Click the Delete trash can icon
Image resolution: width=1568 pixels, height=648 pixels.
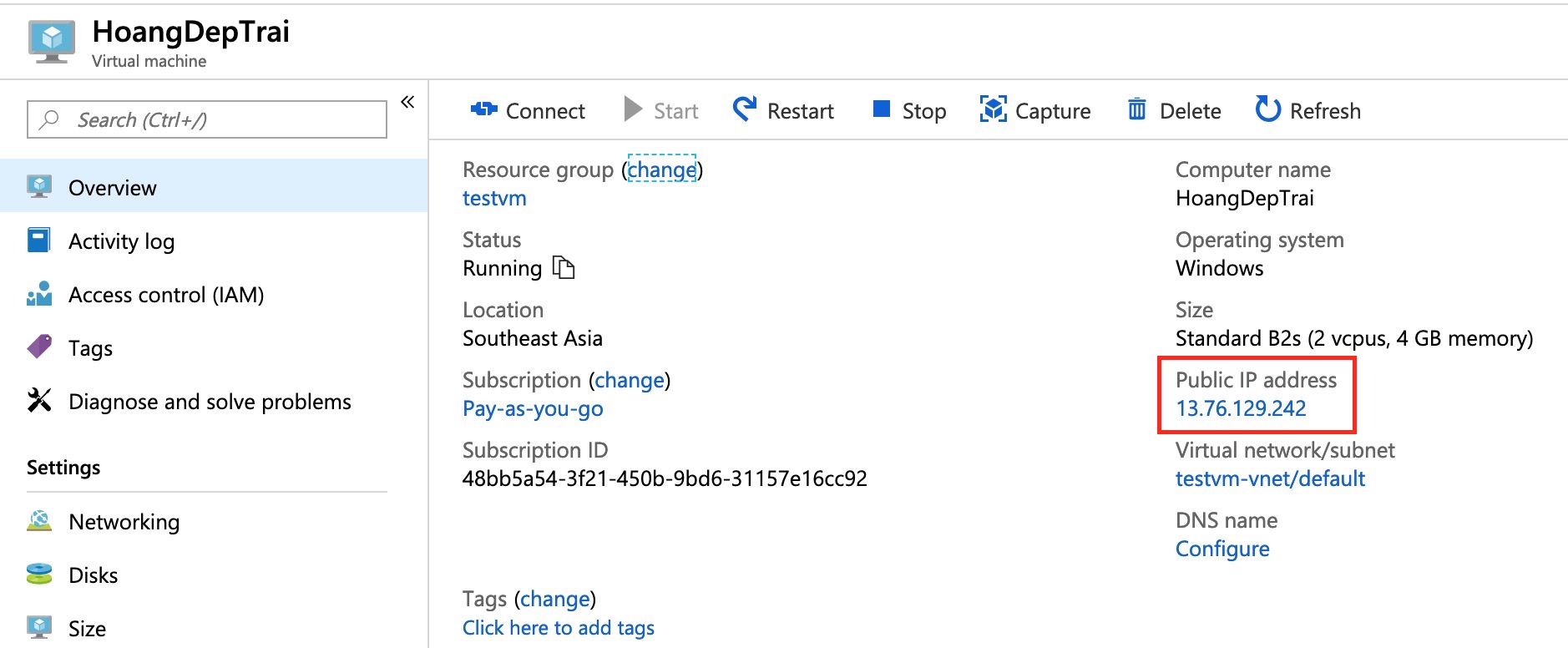point(1136,109)
